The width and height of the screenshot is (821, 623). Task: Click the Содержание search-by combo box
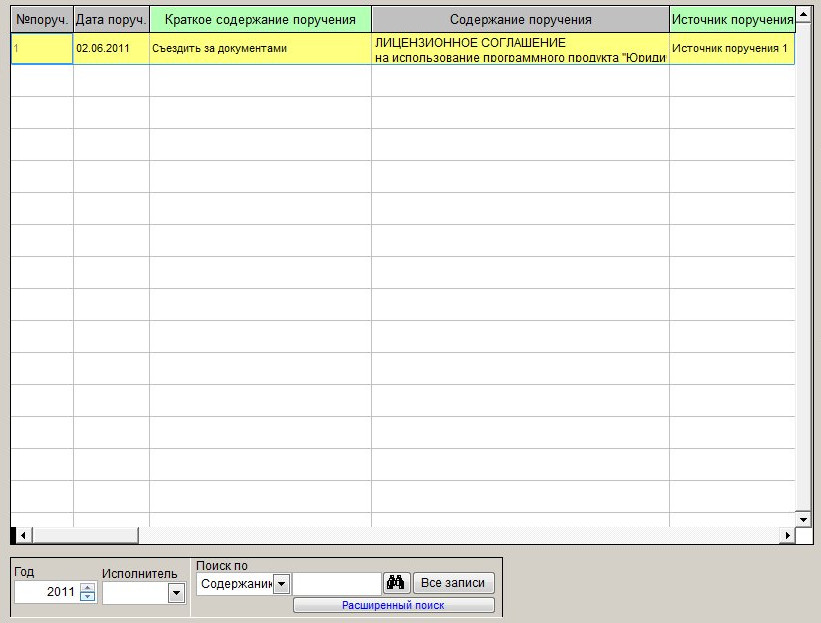pyautogui.click(x=243, y=584)
